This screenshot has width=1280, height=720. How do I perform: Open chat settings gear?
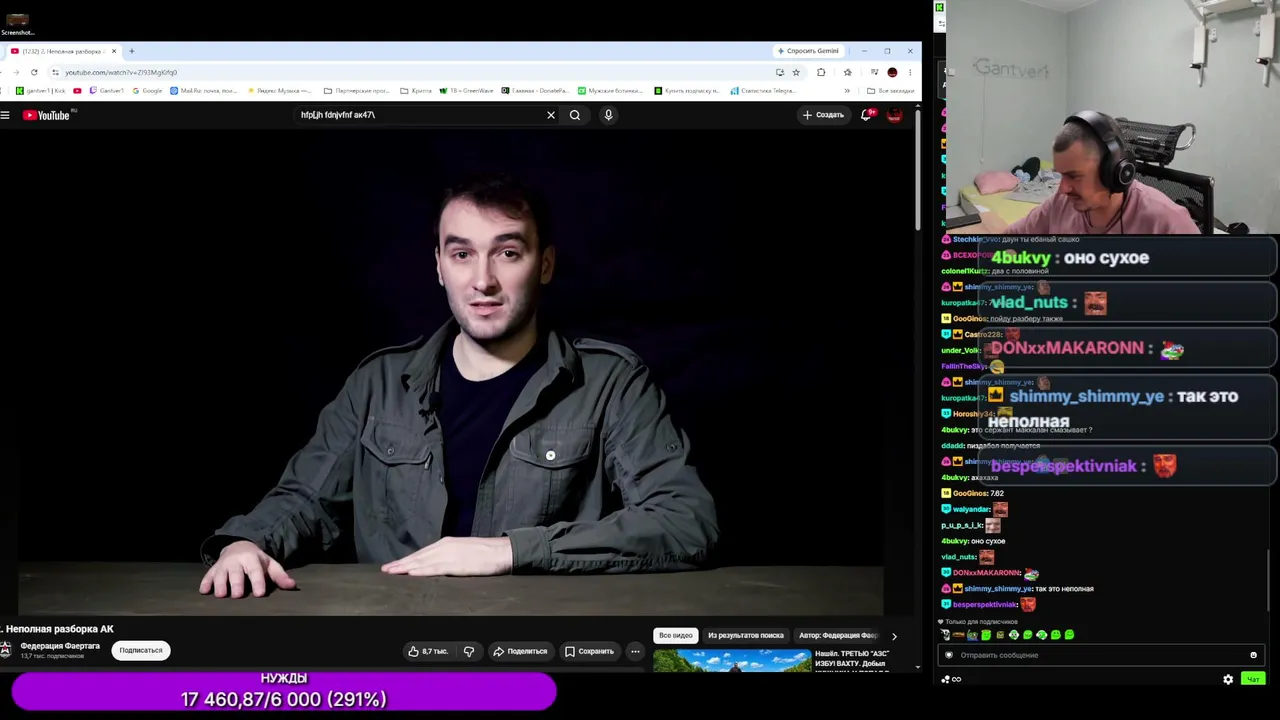pos(1228,680)
